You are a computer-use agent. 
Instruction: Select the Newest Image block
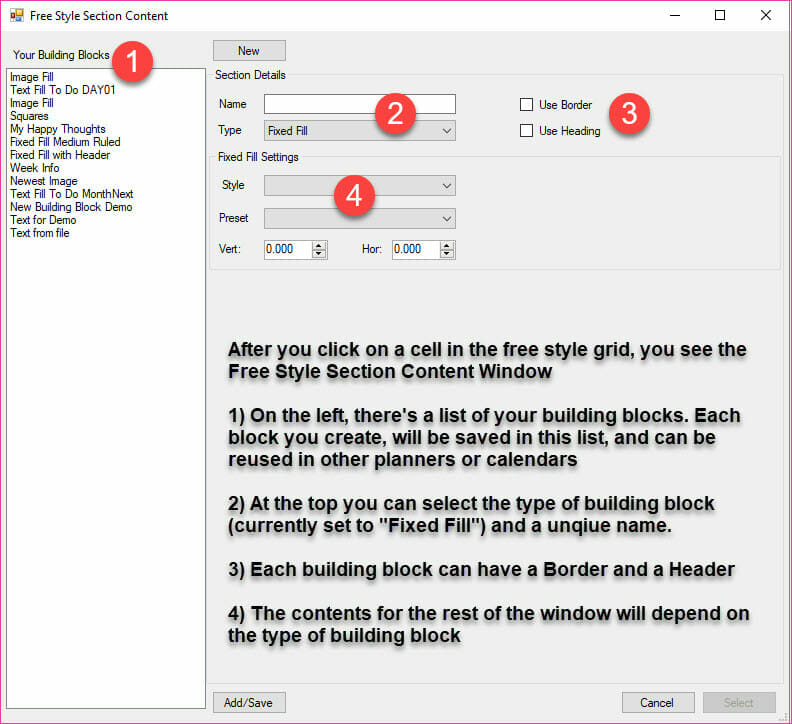pos(44,181)
